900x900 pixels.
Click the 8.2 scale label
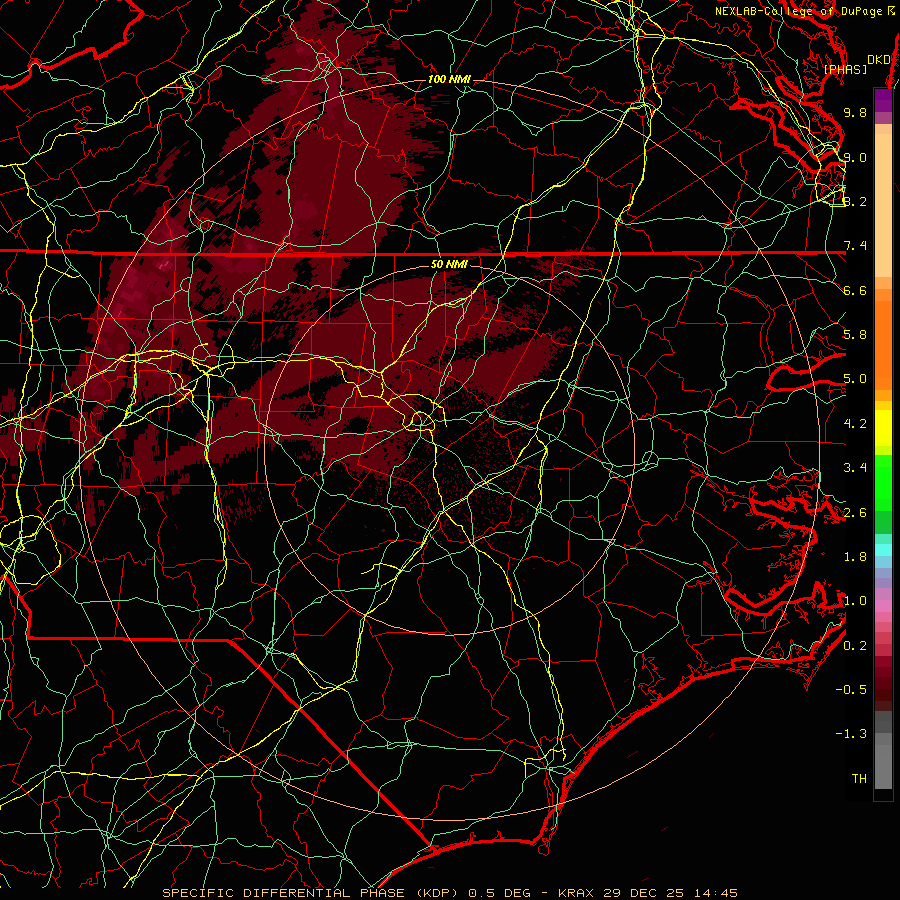(x=855, y=201)
